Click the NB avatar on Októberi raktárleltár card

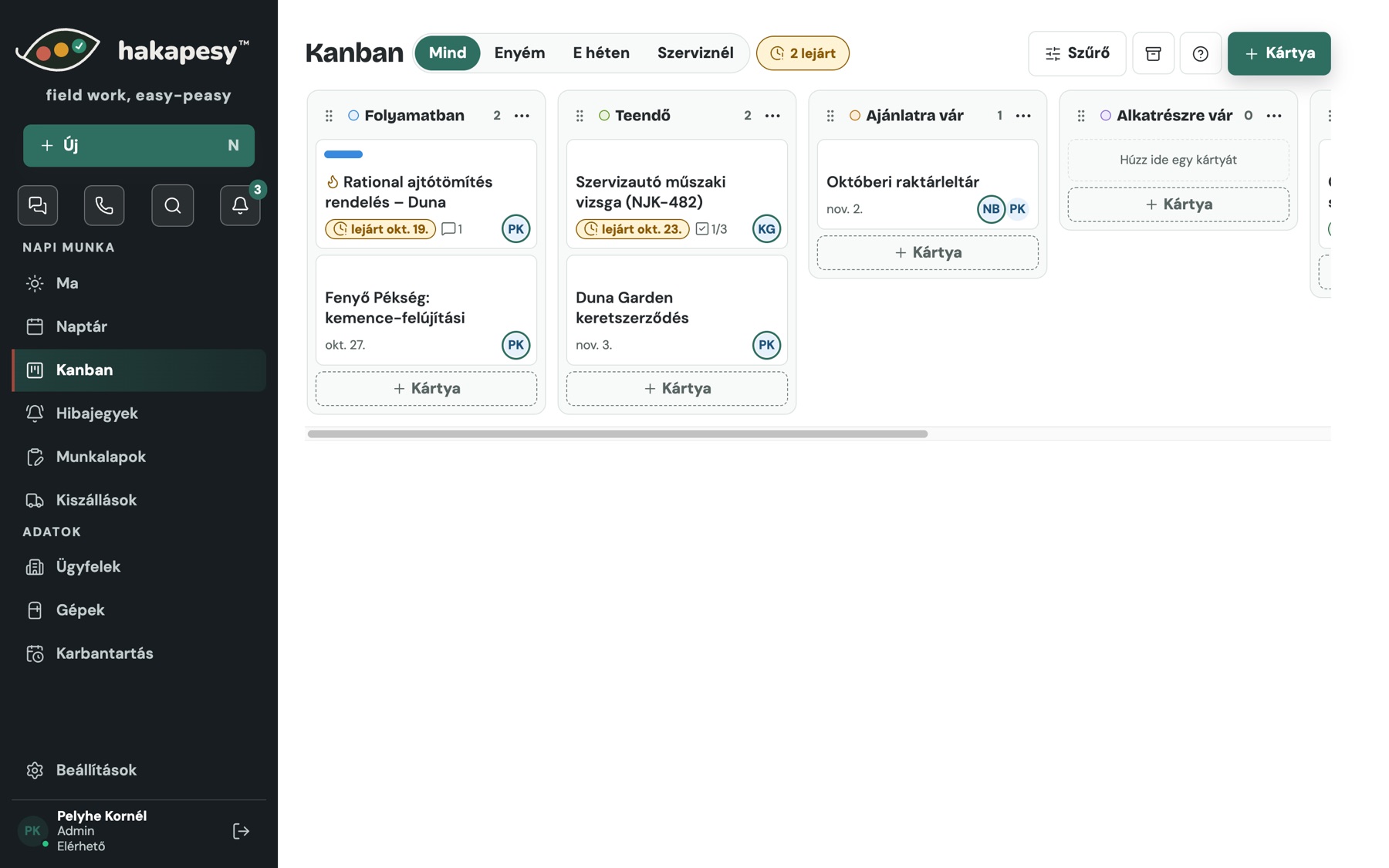991,209
